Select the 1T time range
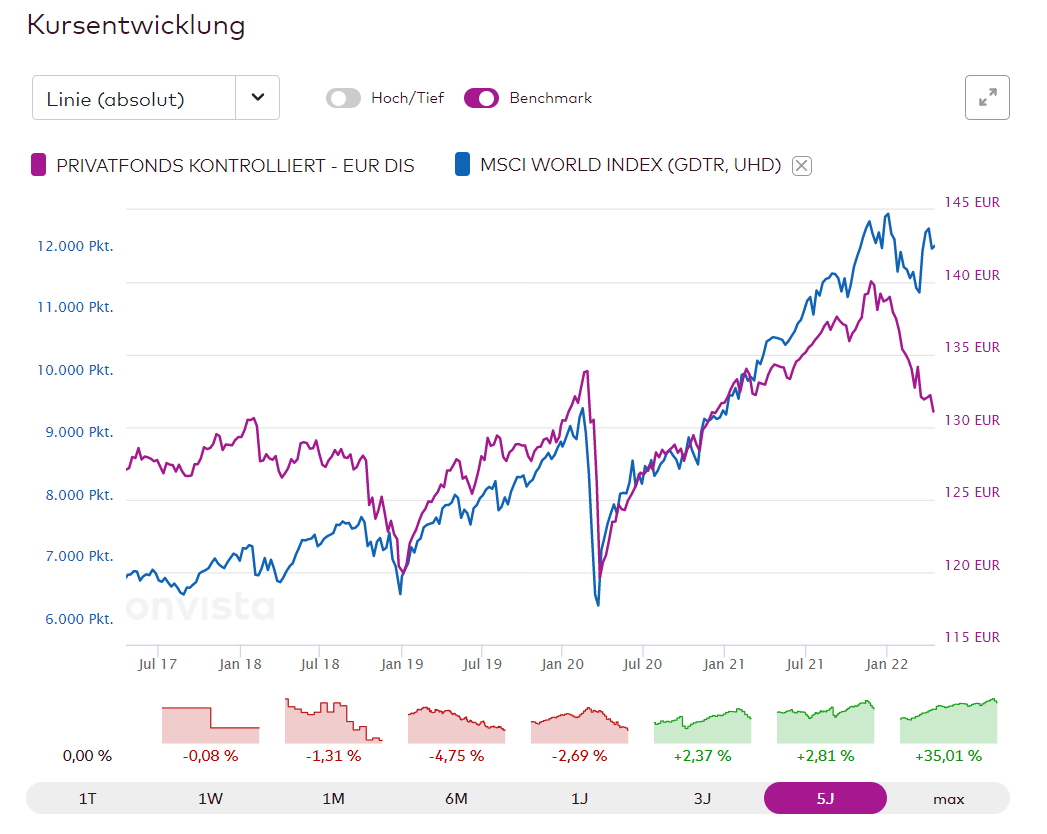Image resolution: width=1047 pixels, height=834 pixels. click(x=87, y=798)
